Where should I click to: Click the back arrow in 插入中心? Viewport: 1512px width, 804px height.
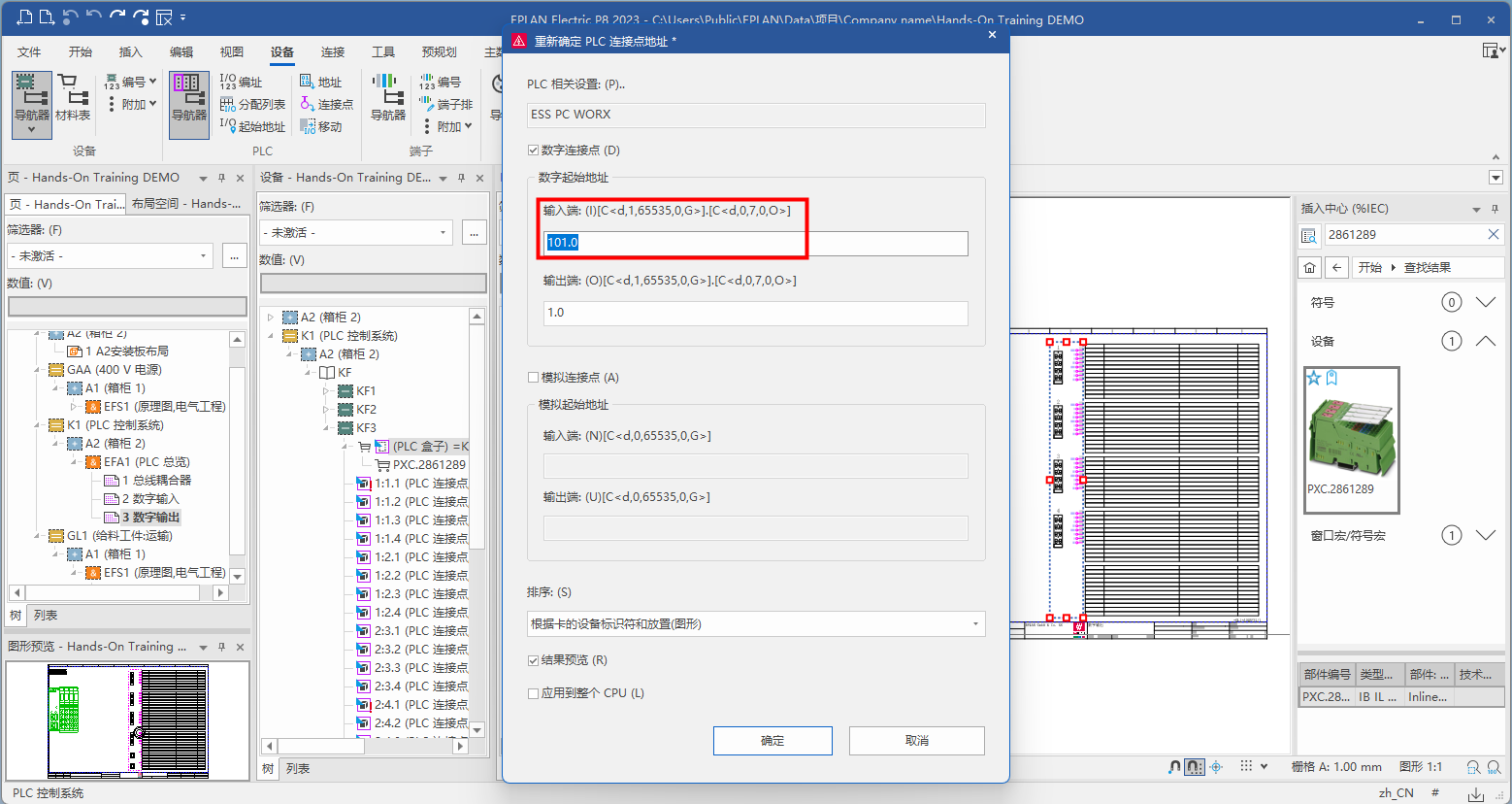click(x=1337, y=267)
